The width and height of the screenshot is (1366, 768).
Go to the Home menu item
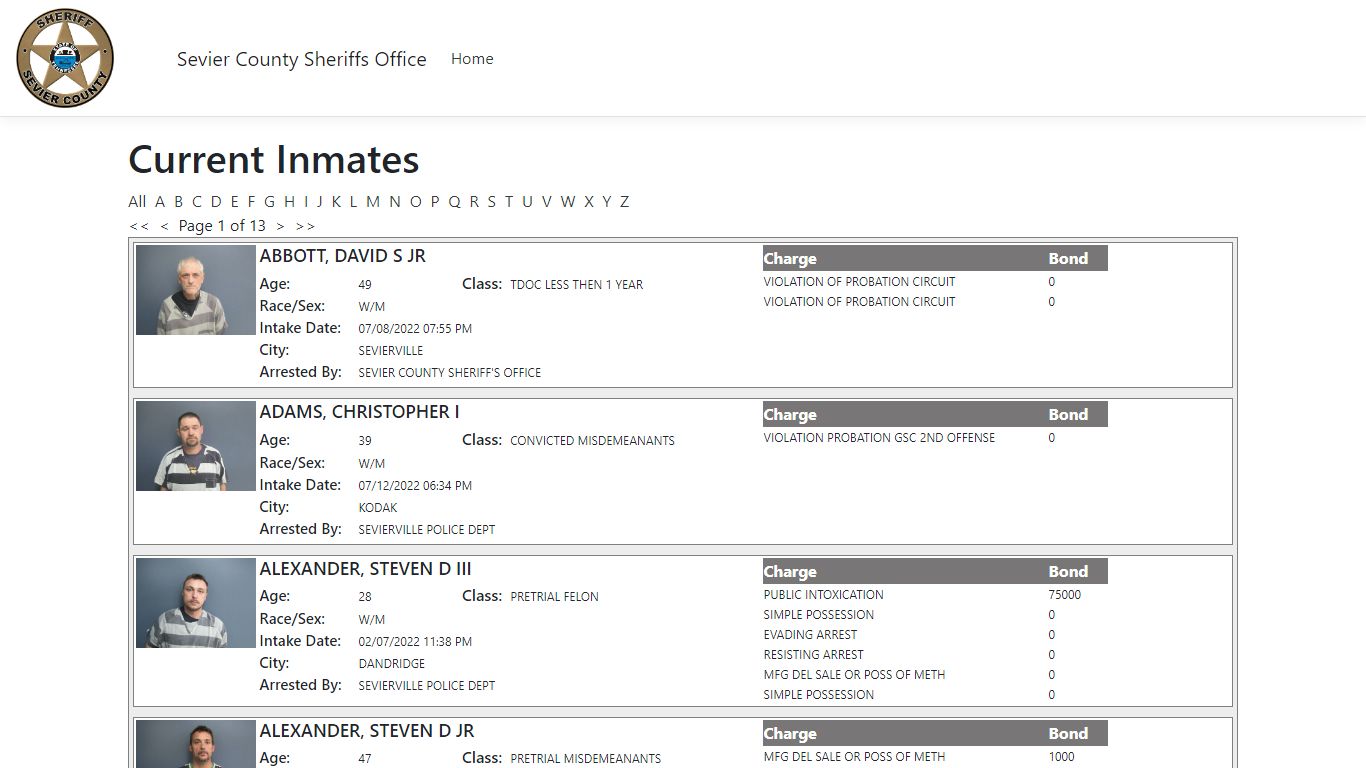pyautogui.click(x=472, y=59)
